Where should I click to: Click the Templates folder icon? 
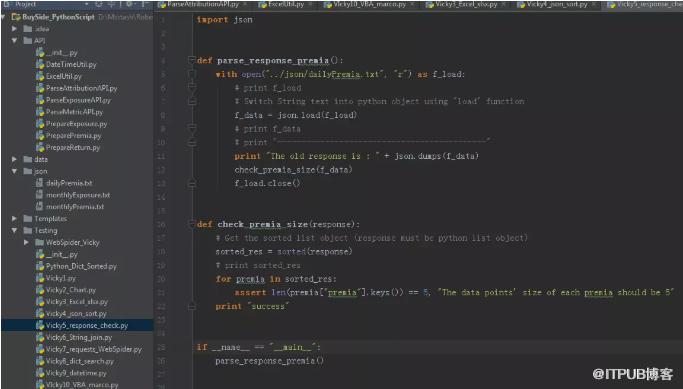pos(28,219)
